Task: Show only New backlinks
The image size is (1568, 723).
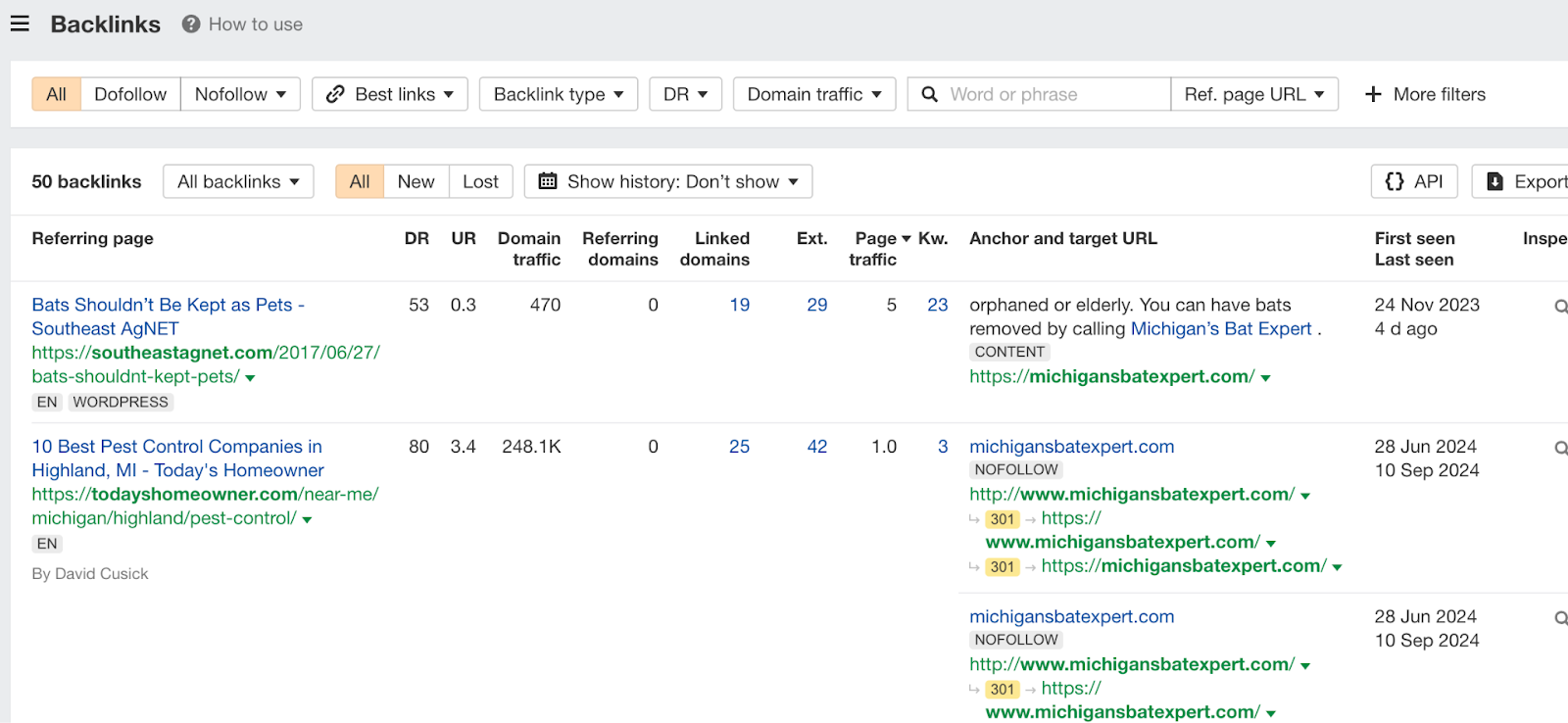Action: (x=416, y=181)
